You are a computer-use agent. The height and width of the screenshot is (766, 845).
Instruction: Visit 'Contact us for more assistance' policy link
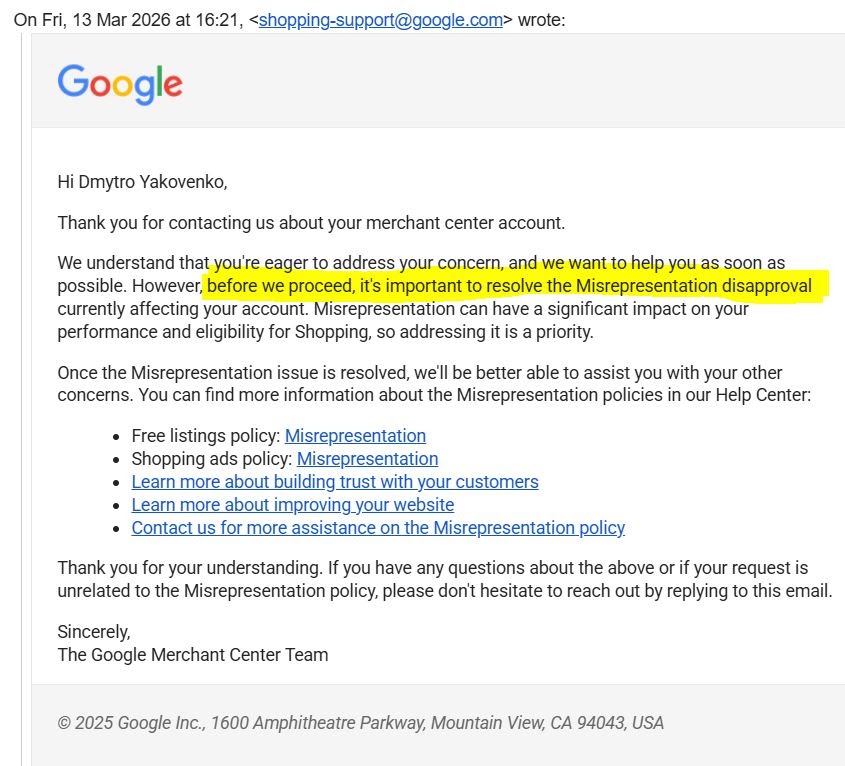[x=378, y=528]
